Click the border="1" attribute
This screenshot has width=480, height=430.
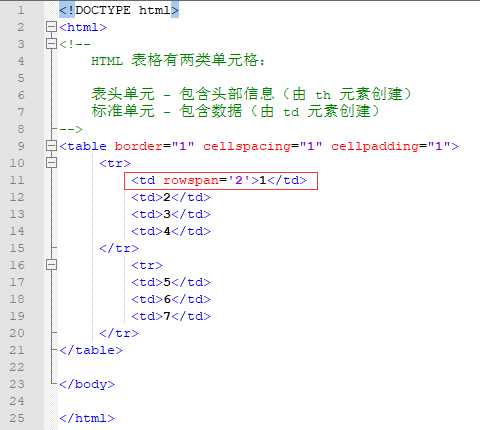[x=154, y=146]
